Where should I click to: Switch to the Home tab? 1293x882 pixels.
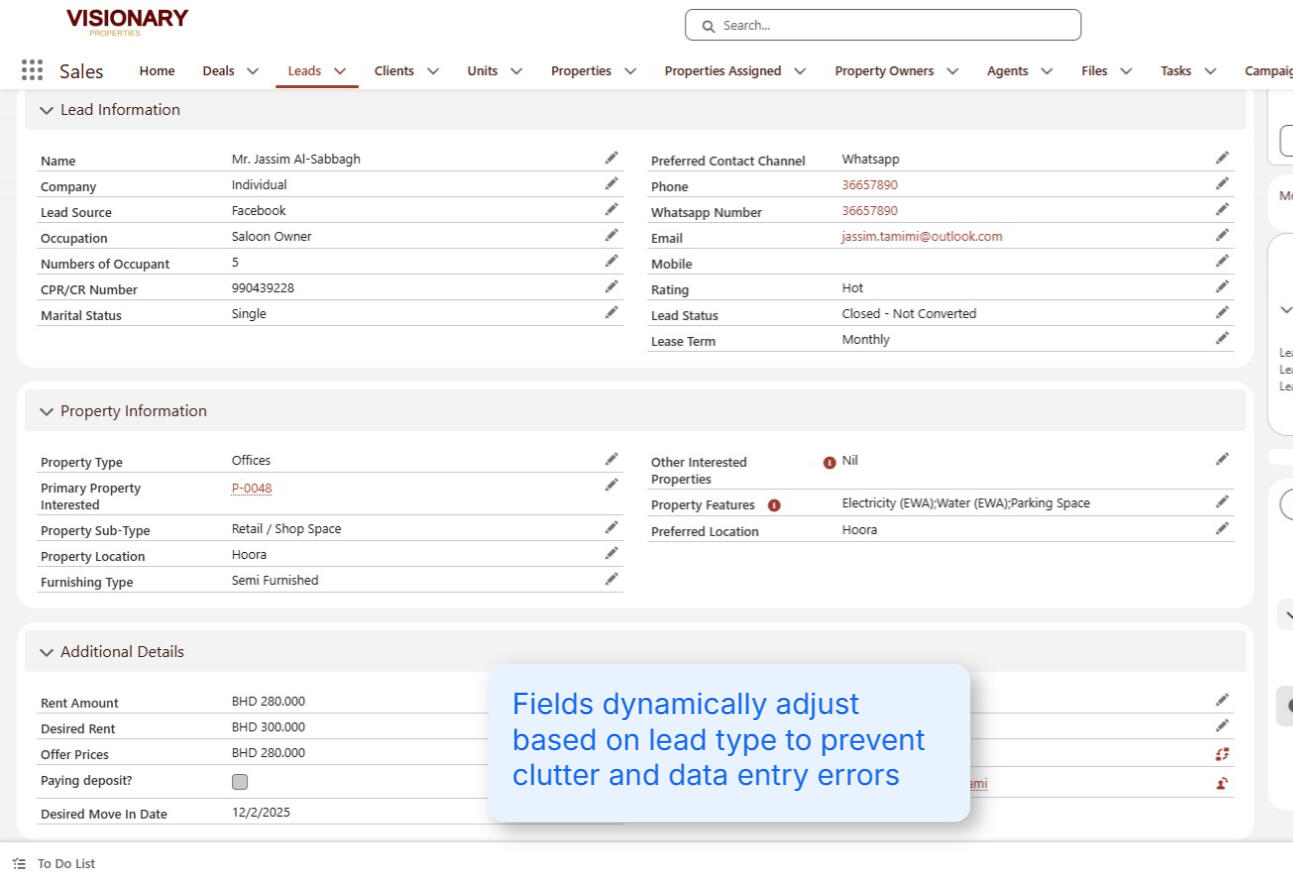tap(159, 71)
